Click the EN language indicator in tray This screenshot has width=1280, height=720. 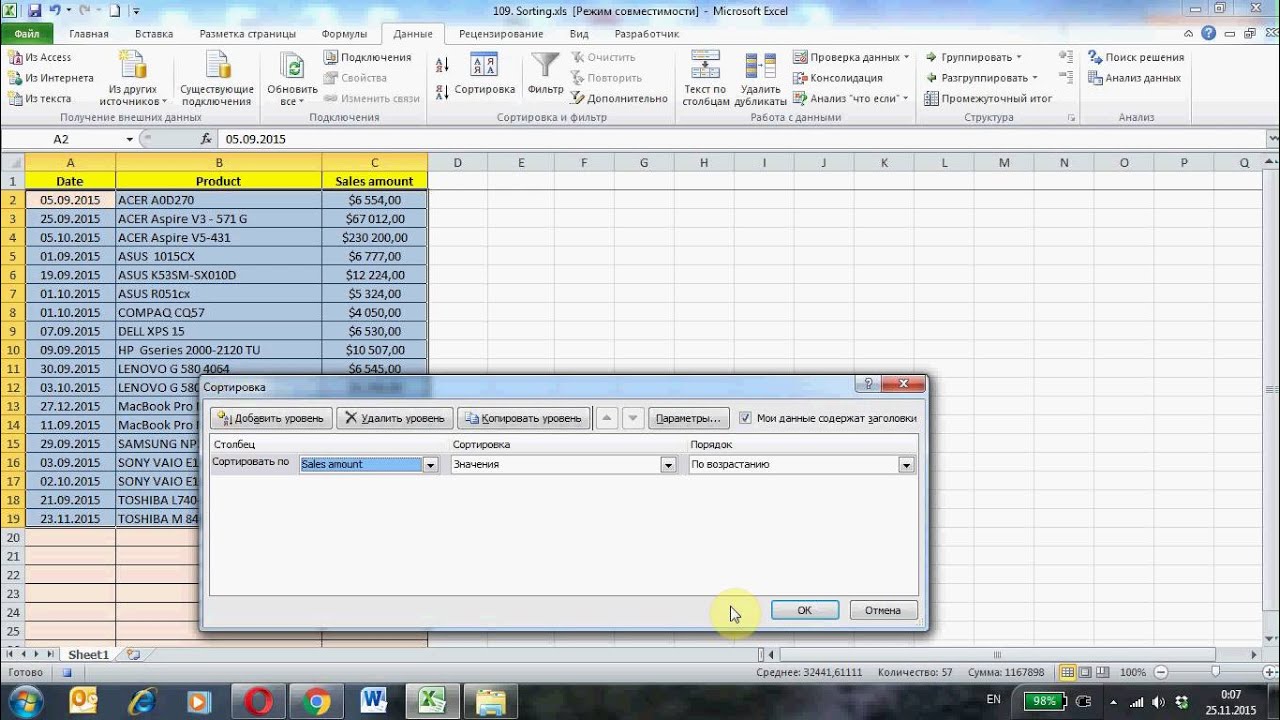pos(993,699)
